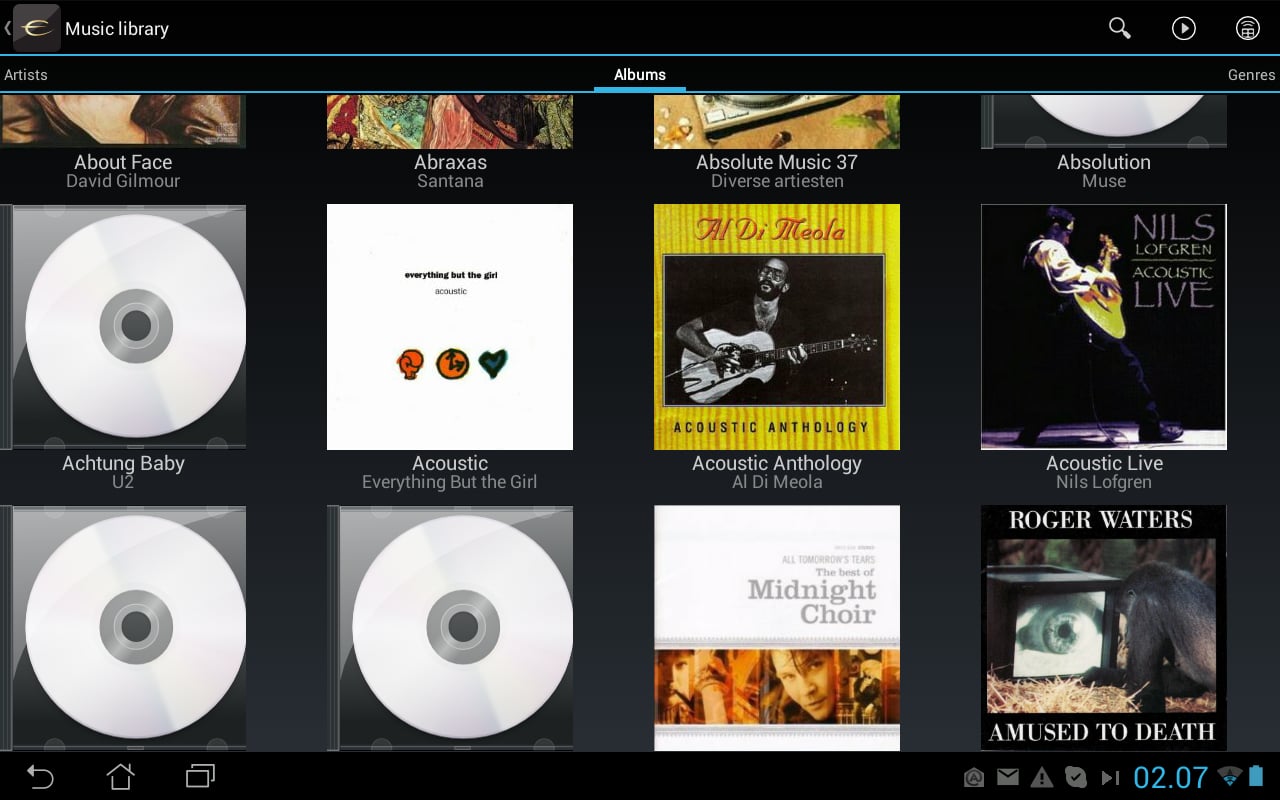Screen dimensions: 1280x800
Task: Click the 'U2' artist name
Action: tap(123, 482)
